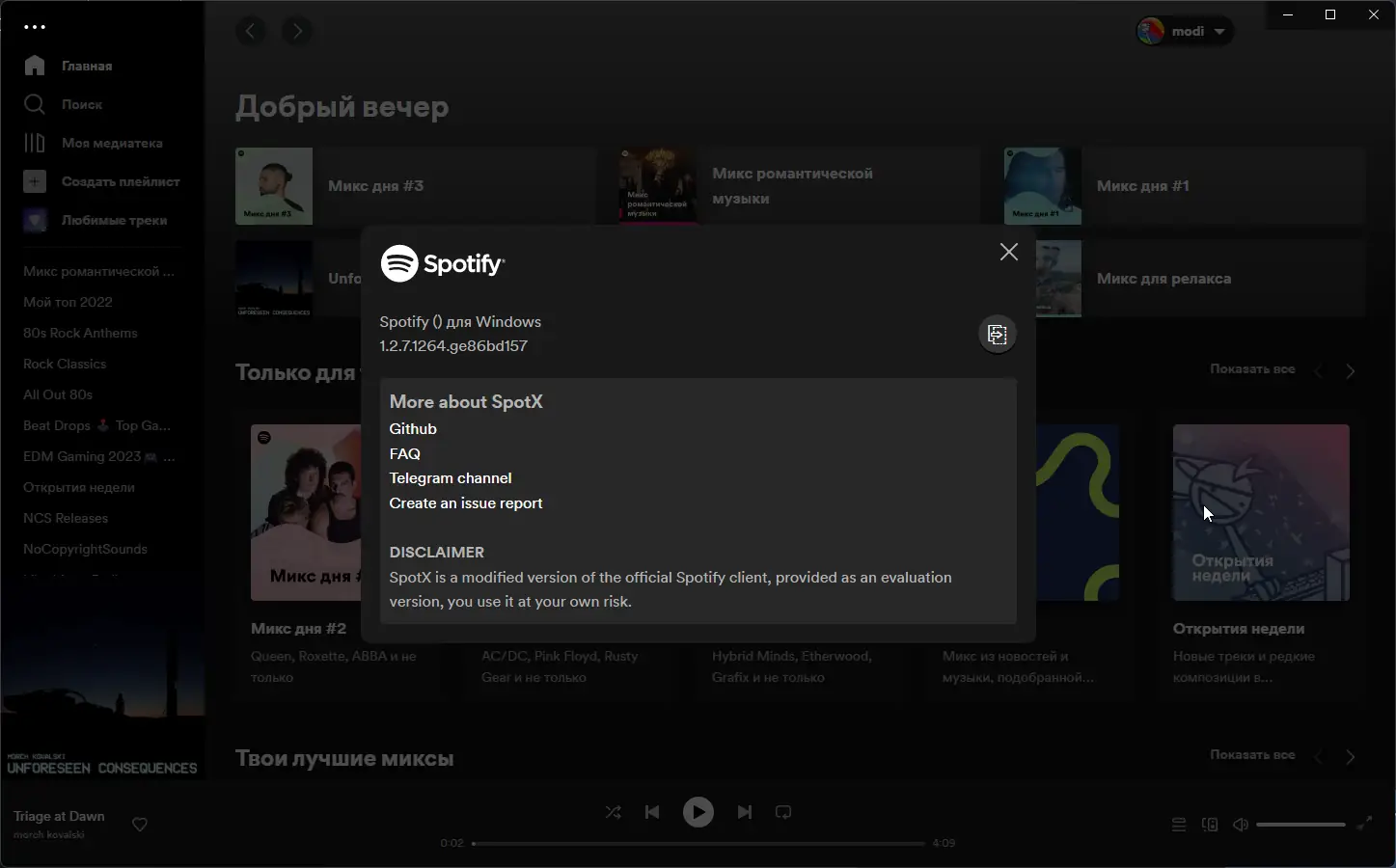Click left carousel arrow in Только для section
The image size is (1396, 868).
click(1319, 371)
